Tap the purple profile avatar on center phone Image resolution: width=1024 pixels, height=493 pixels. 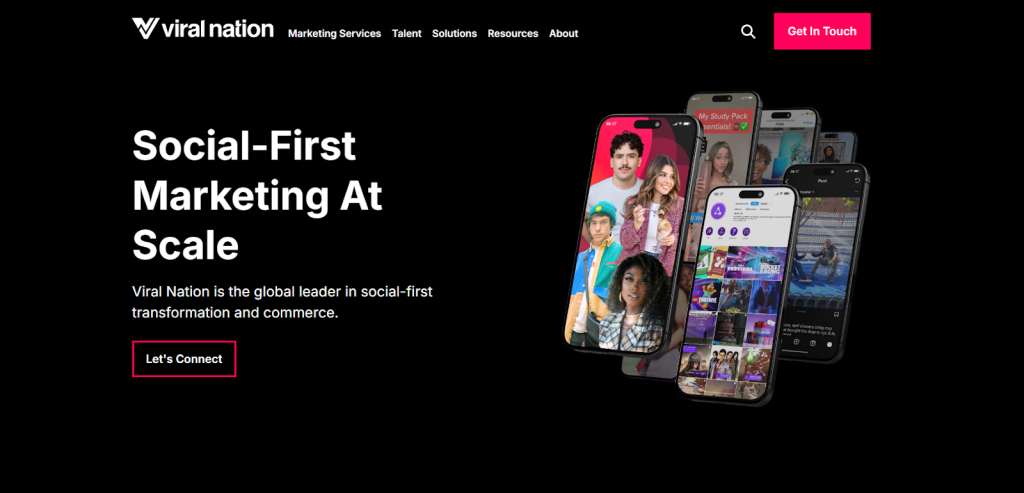(x=718, y=210)
